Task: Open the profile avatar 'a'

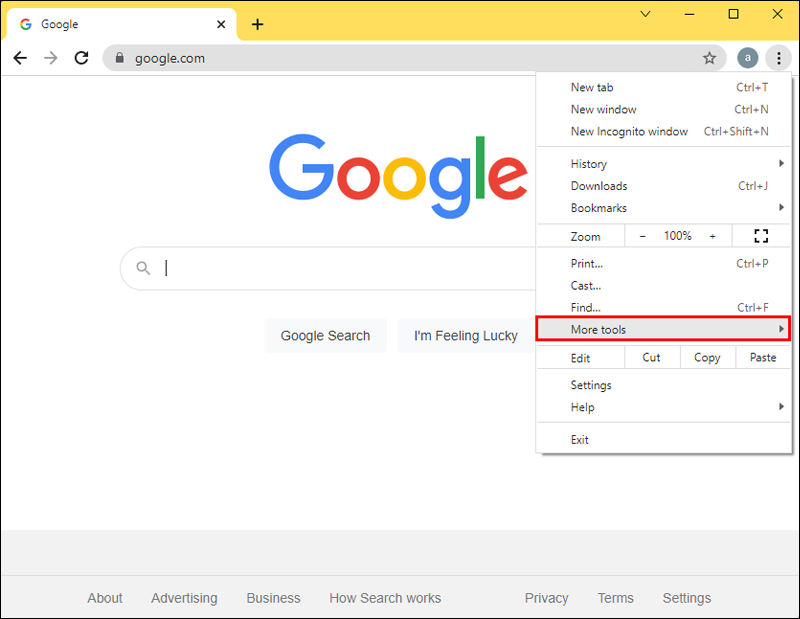Action: (747, 58)
